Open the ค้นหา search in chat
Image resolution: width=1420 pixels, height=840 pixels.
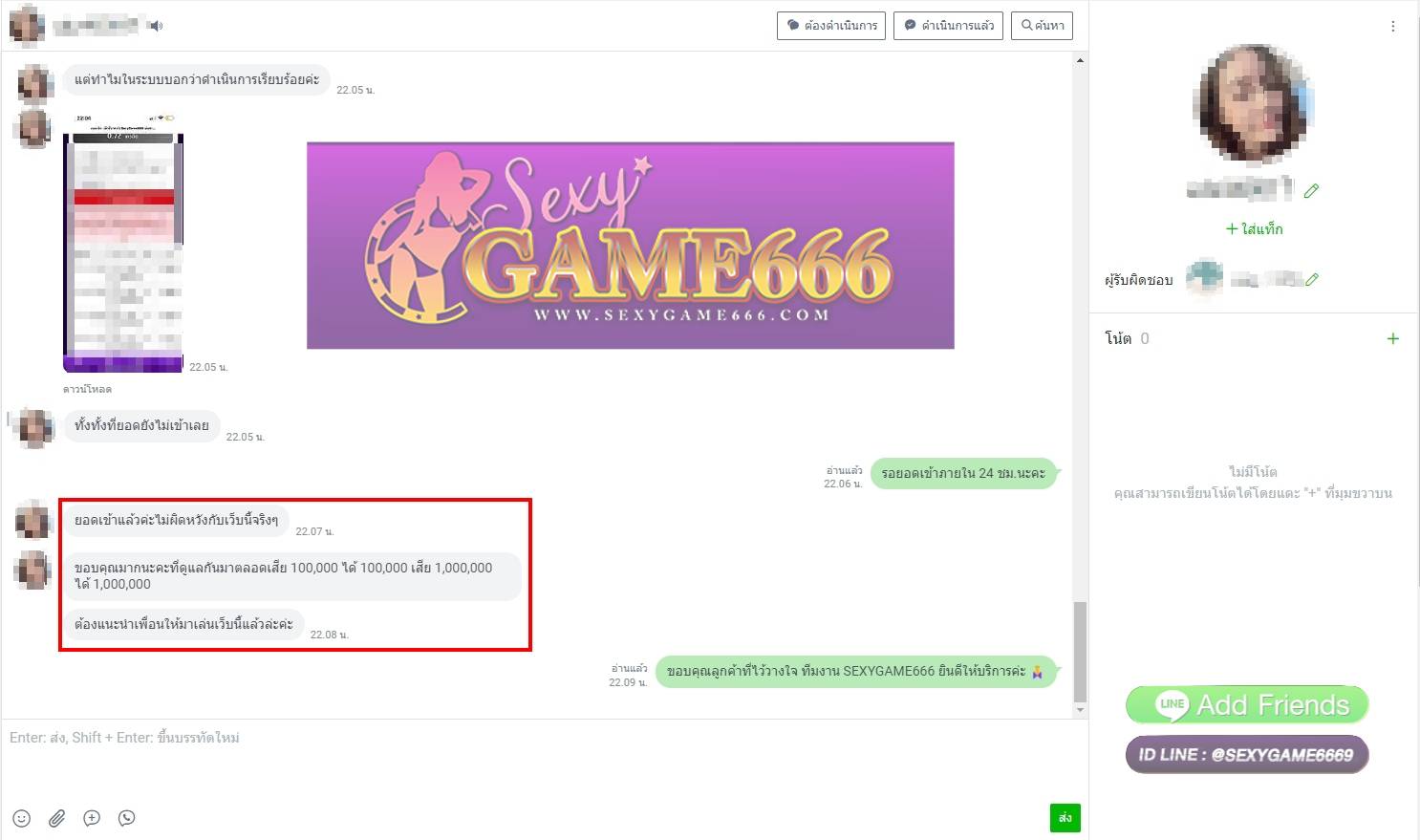point(1043,26)
